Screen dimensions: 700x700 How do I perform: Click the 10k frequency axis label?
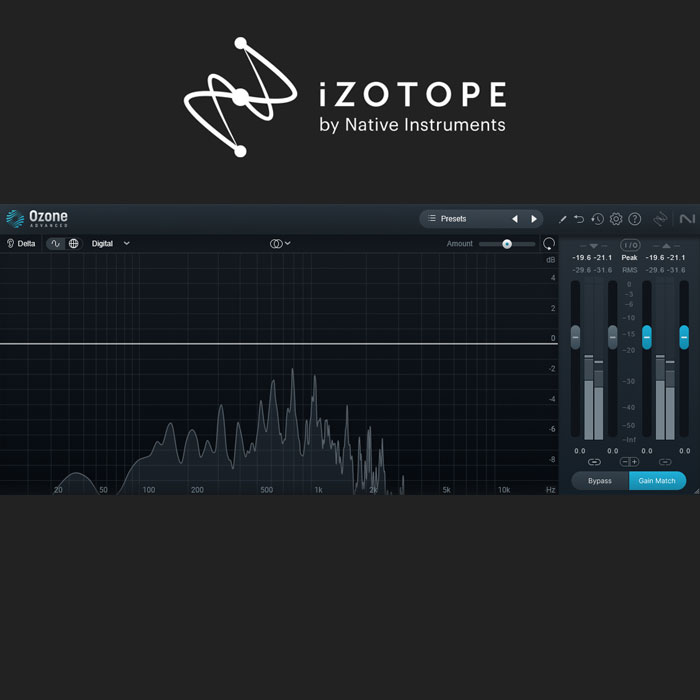(x=504, y=490)
